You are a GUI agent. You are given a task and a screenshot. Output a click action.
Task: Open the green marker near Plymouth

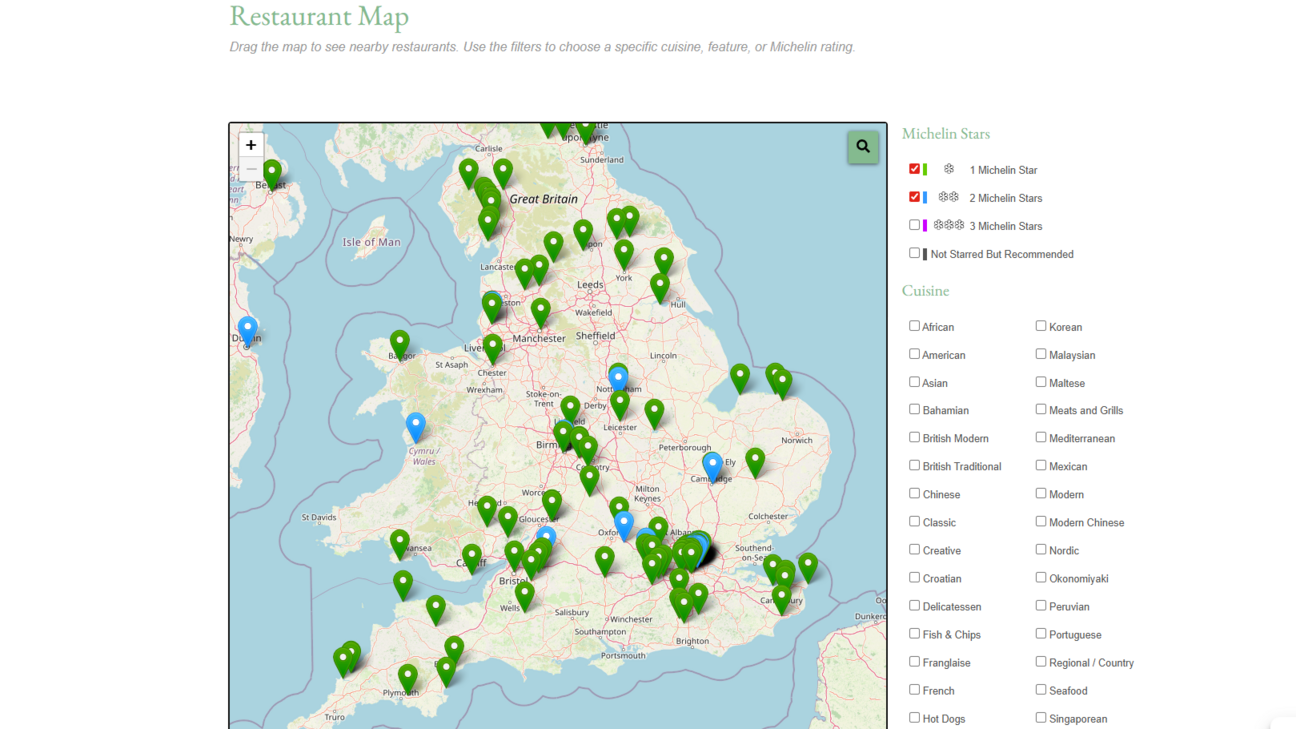point(407,677)
